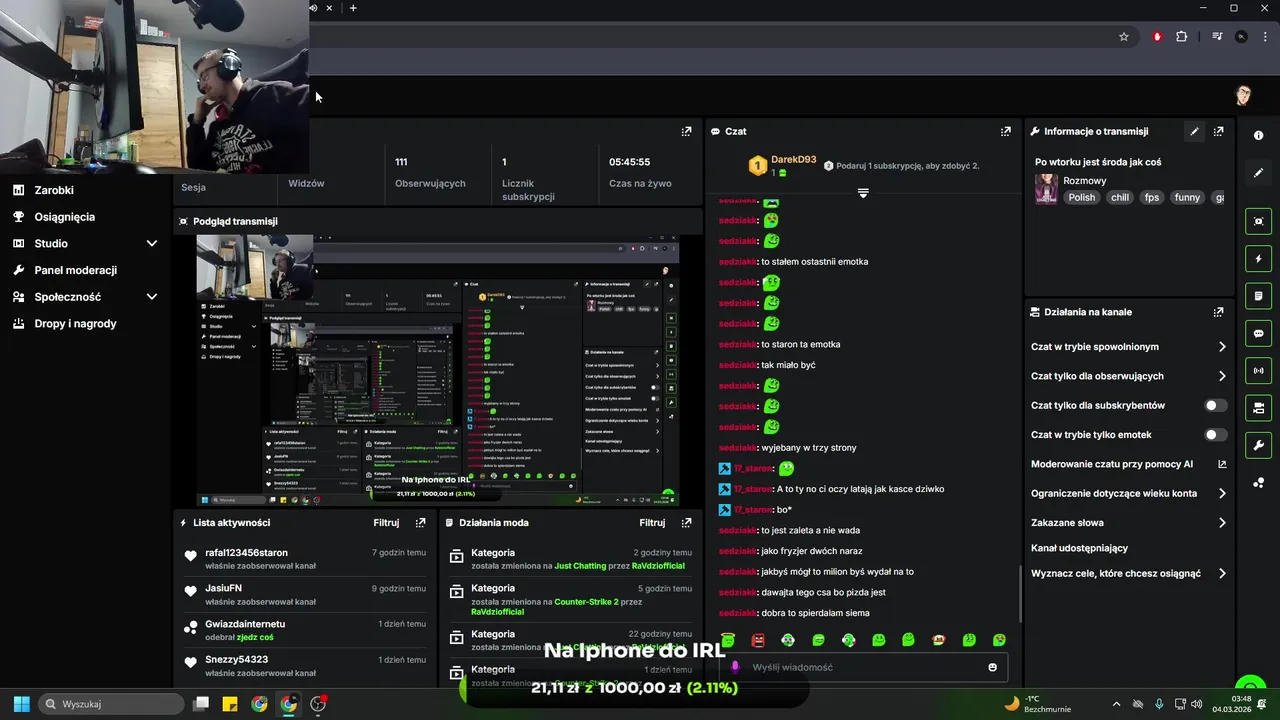Open info icon in right quick-action bar
The width and height of the screenshot is (1280, 720).
click(1258, 135)
